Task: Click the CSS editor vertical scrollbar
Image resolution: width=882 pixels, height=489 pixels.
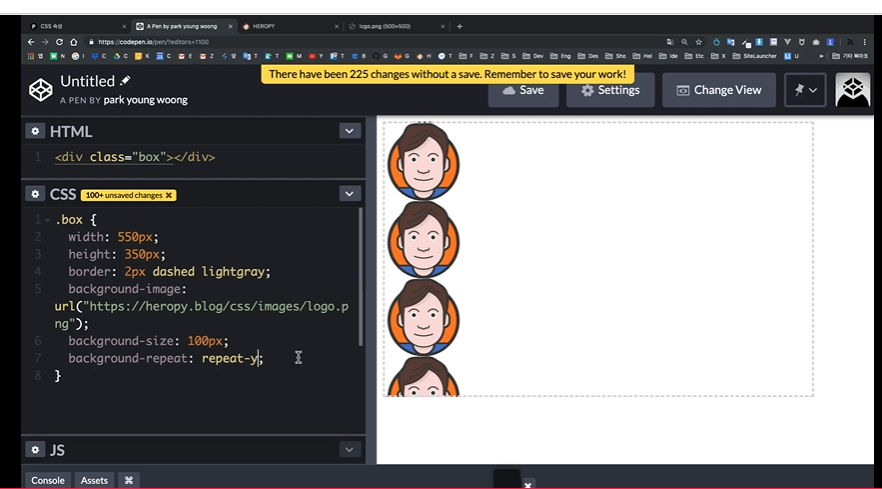Action: tap(361, 277)
